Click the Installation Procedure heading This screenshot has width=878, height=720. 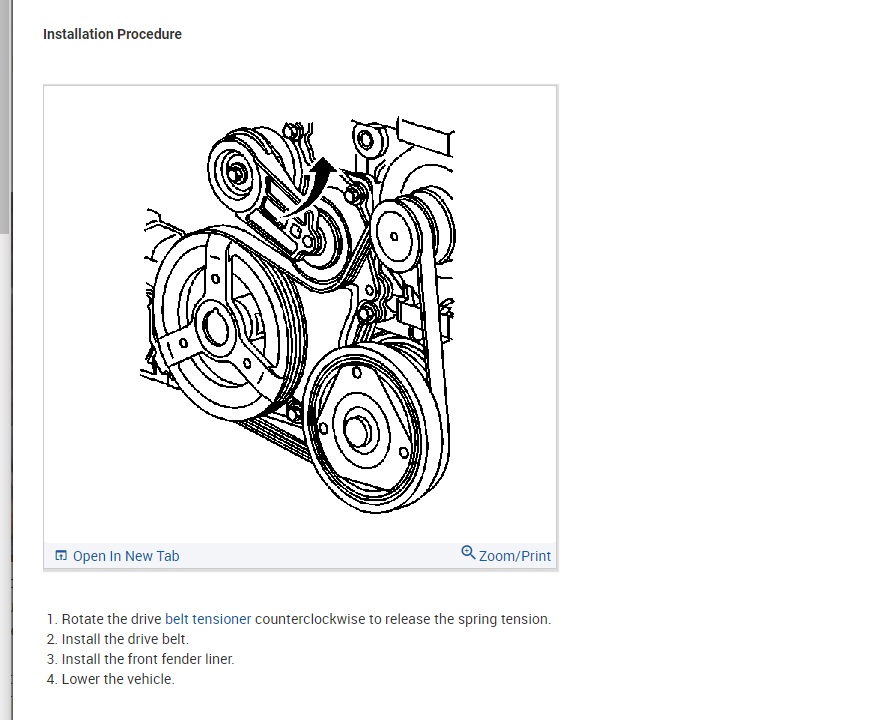point(113,34)
